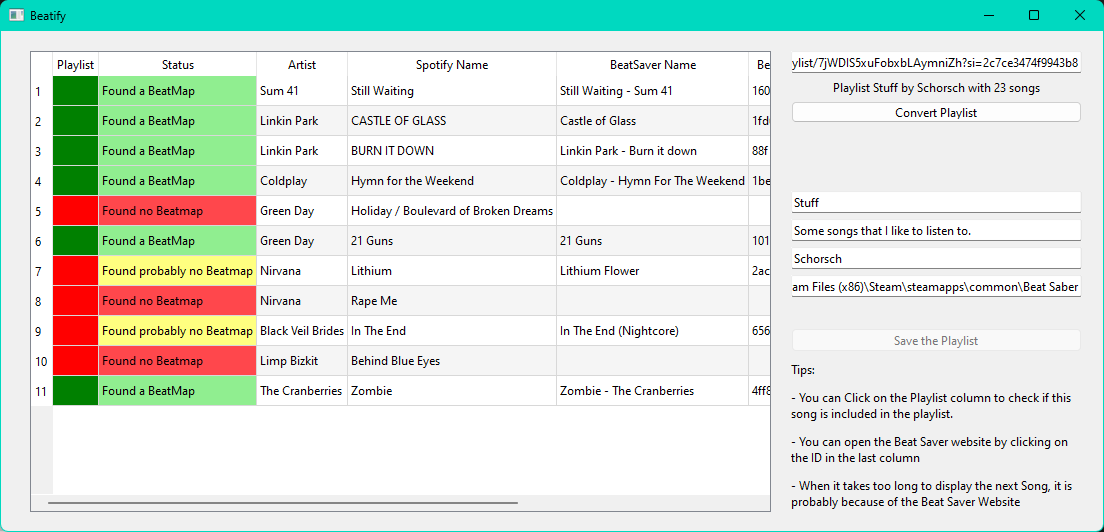Toggle the Playlist cell for Hymn for the Weekend
The image size is (1104, 532).
pyautogui.click(x=76, y=181)
